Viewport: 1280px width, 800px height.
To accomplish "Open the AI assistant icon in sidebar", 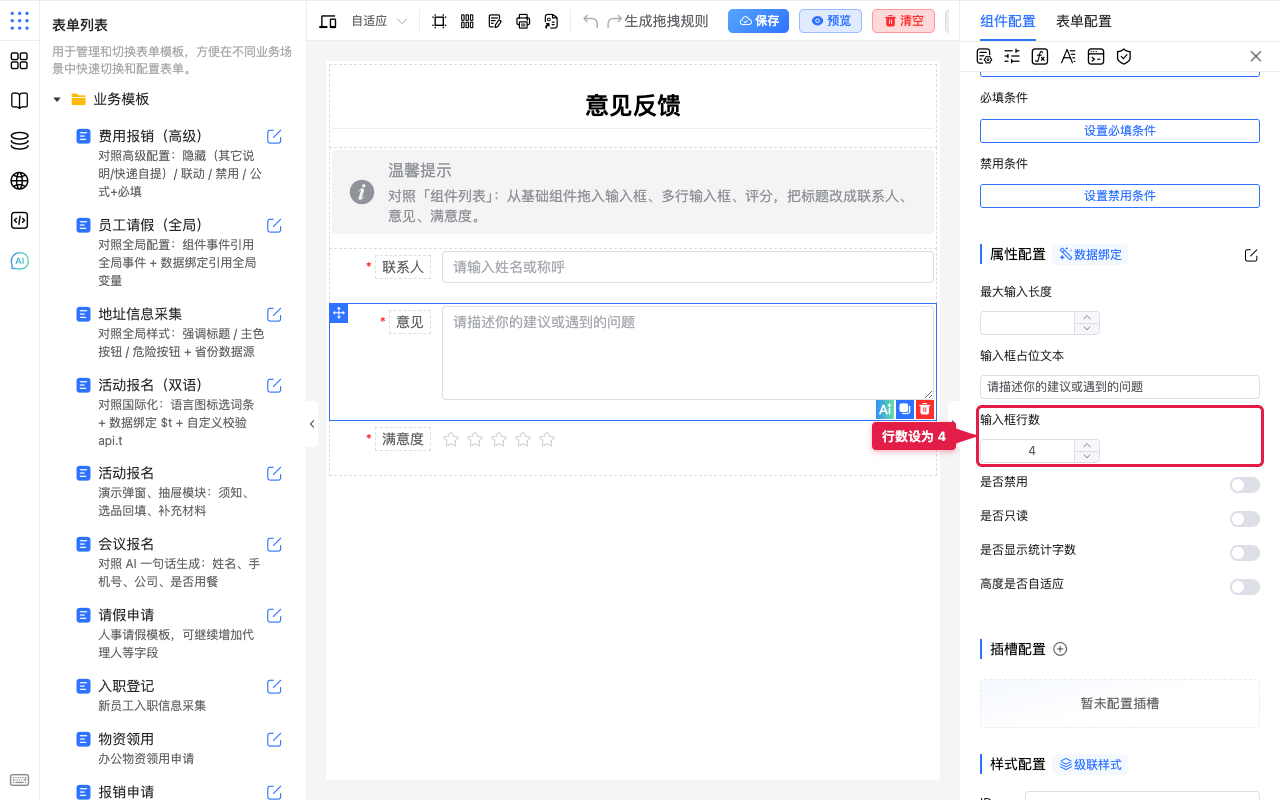I will pyautogui.click(x=19, y=261).
